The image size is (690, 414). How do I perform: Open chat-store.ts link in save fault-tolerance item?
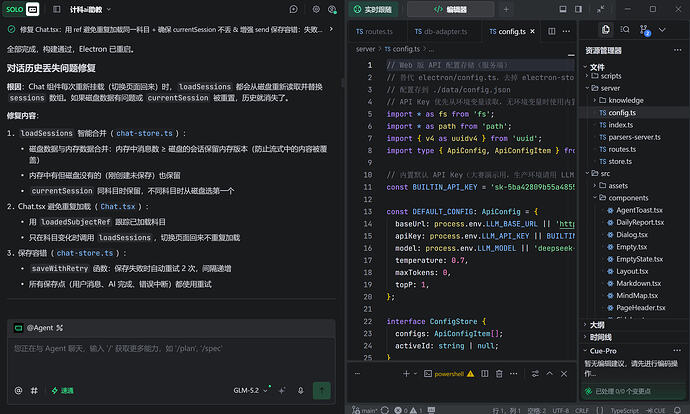[x=84, y=253]
